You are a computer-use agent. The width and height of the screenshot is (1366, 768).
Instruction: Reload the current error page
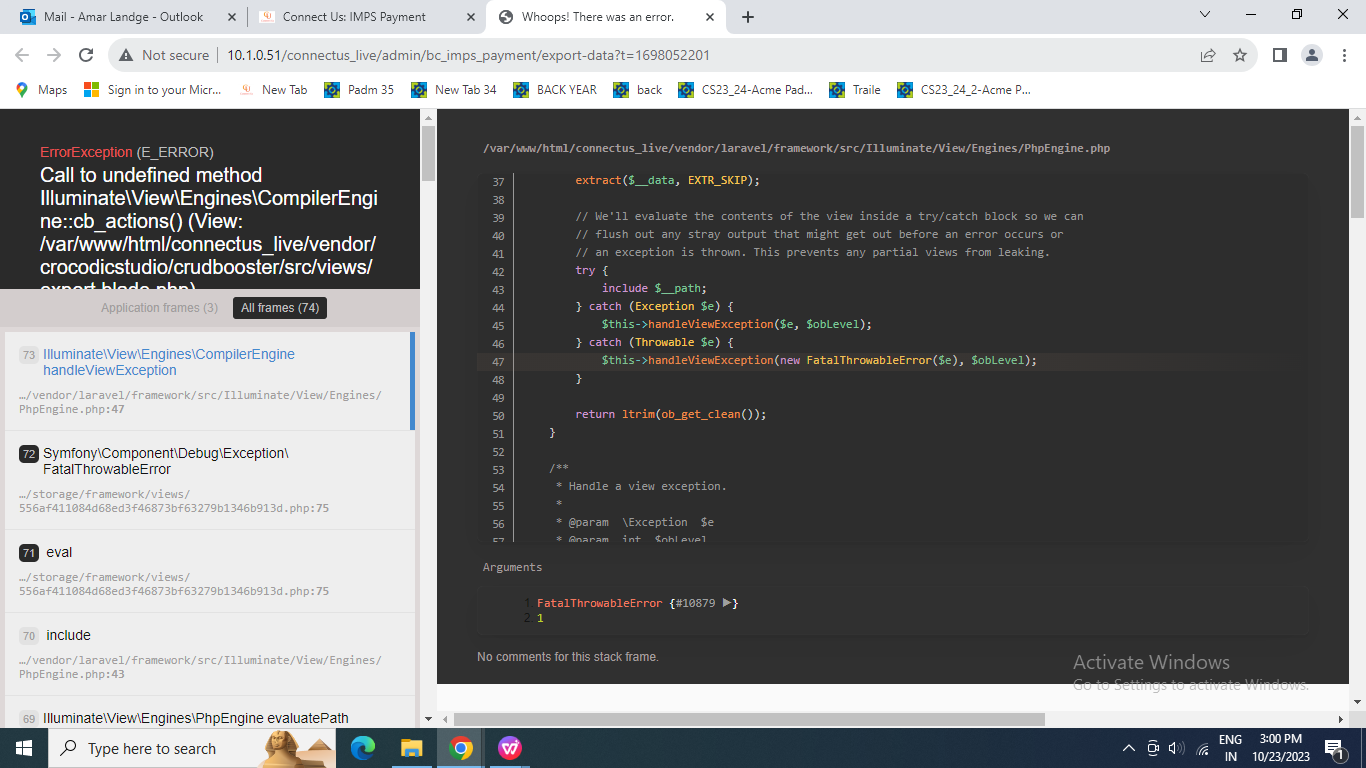coord(86,55)
